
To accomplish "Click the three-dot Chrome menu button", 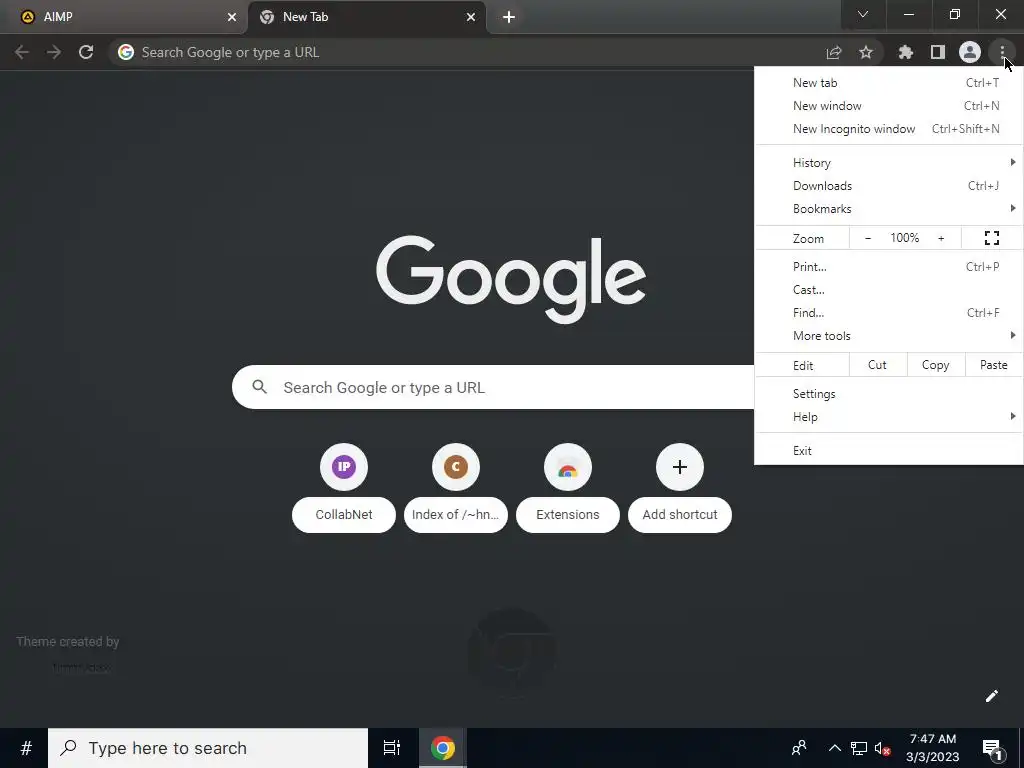I will click(1002, 52).
